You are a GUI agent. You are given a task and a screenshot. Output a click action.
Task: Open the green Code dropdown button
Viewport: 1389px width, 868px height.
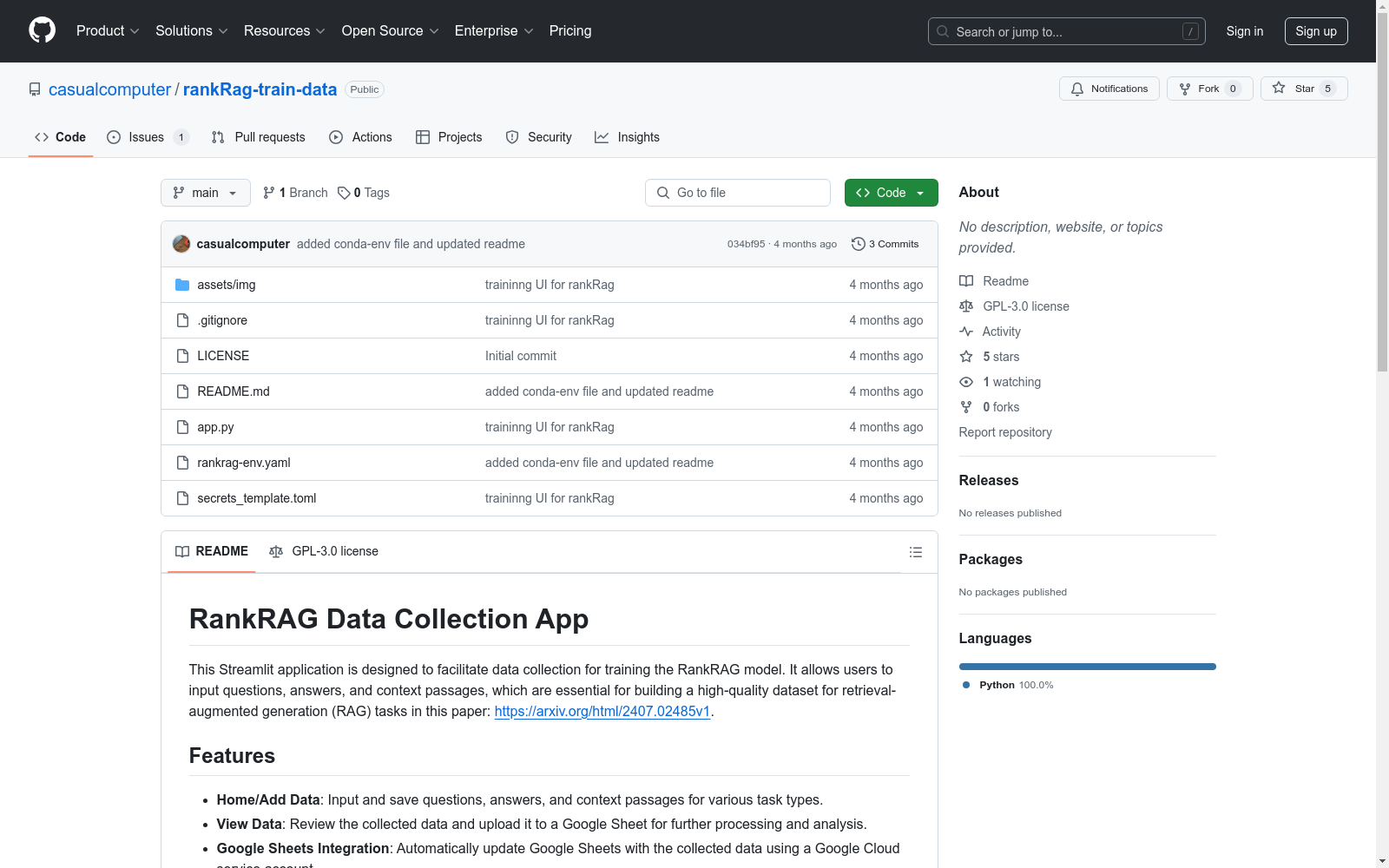click(891, 193)
